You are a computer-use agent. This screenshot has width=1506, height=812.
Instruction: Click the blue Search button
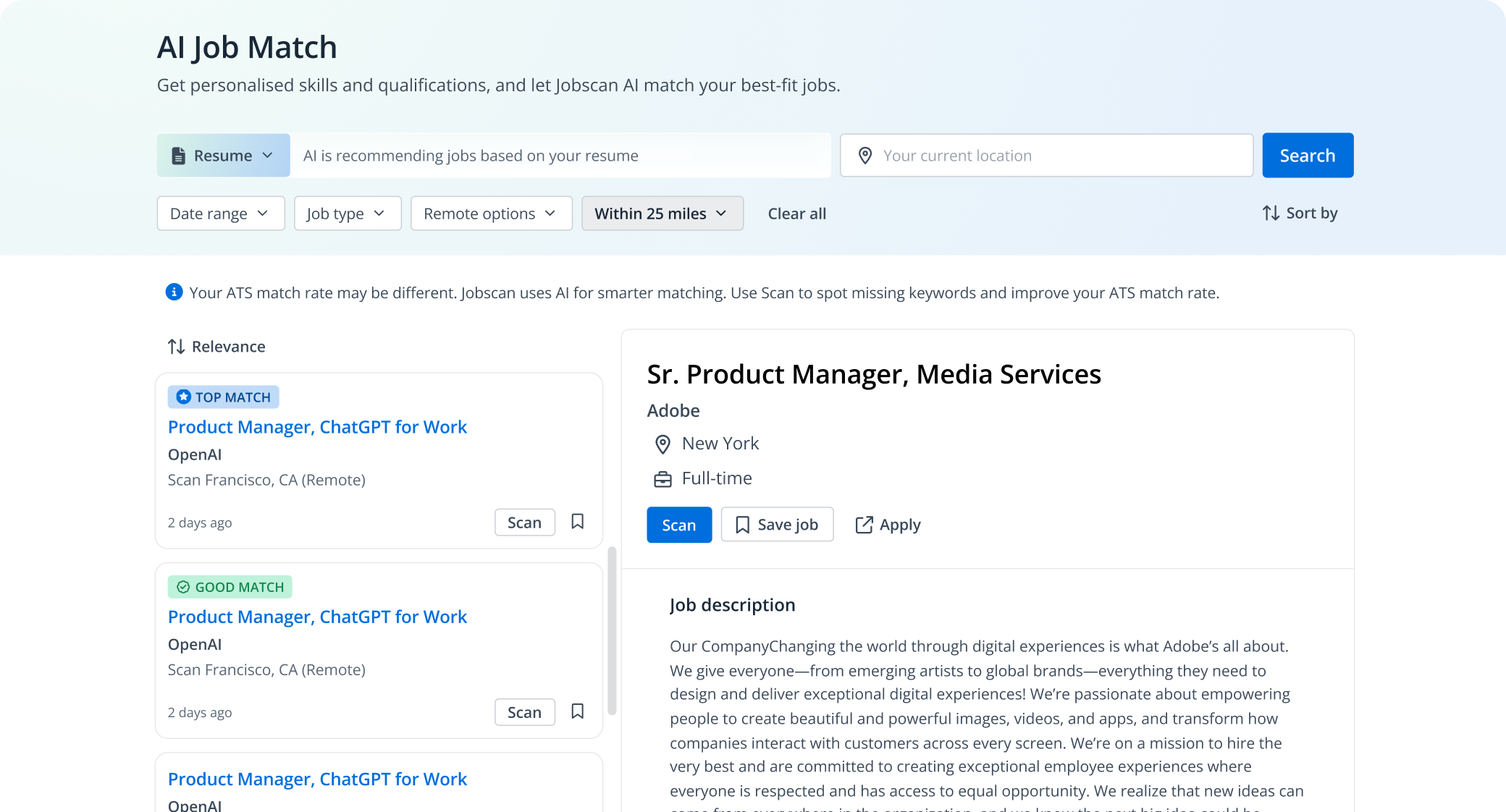pyautogui.click(x=1307, y=156)
